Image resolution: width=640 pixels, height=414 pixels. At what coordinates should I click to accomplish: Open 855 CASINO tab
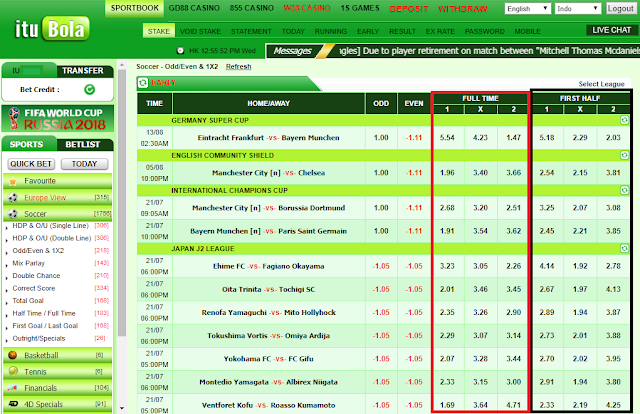251,8
